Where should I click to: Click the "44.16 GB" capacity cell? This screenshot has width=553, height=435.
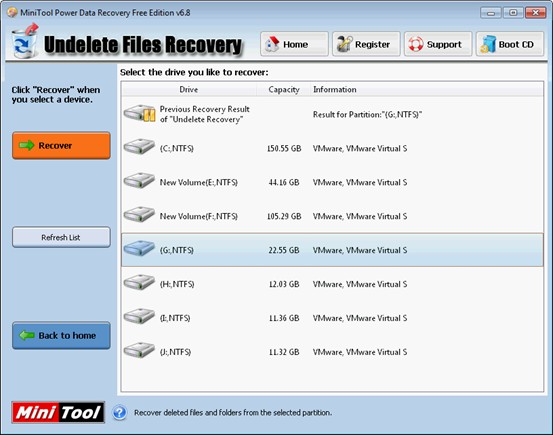pyautogui.click(x=284, y=182)
